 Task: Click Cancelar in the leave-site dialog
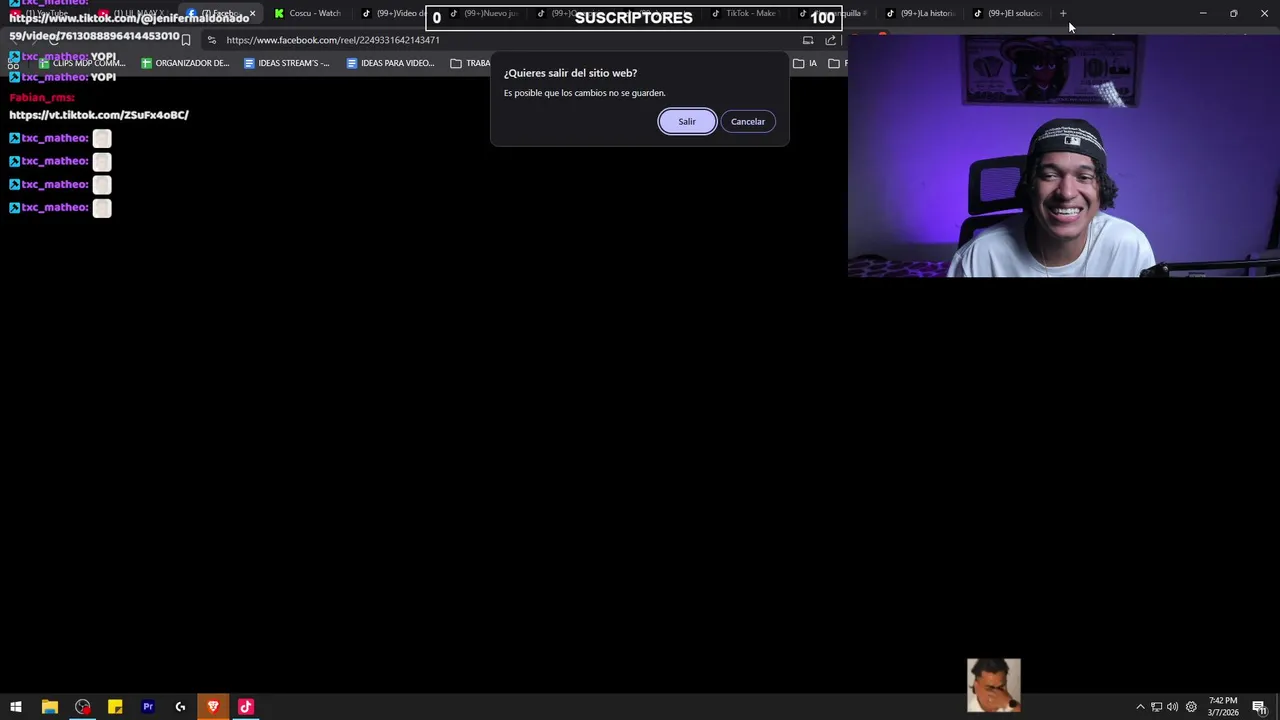pos(747,121)
